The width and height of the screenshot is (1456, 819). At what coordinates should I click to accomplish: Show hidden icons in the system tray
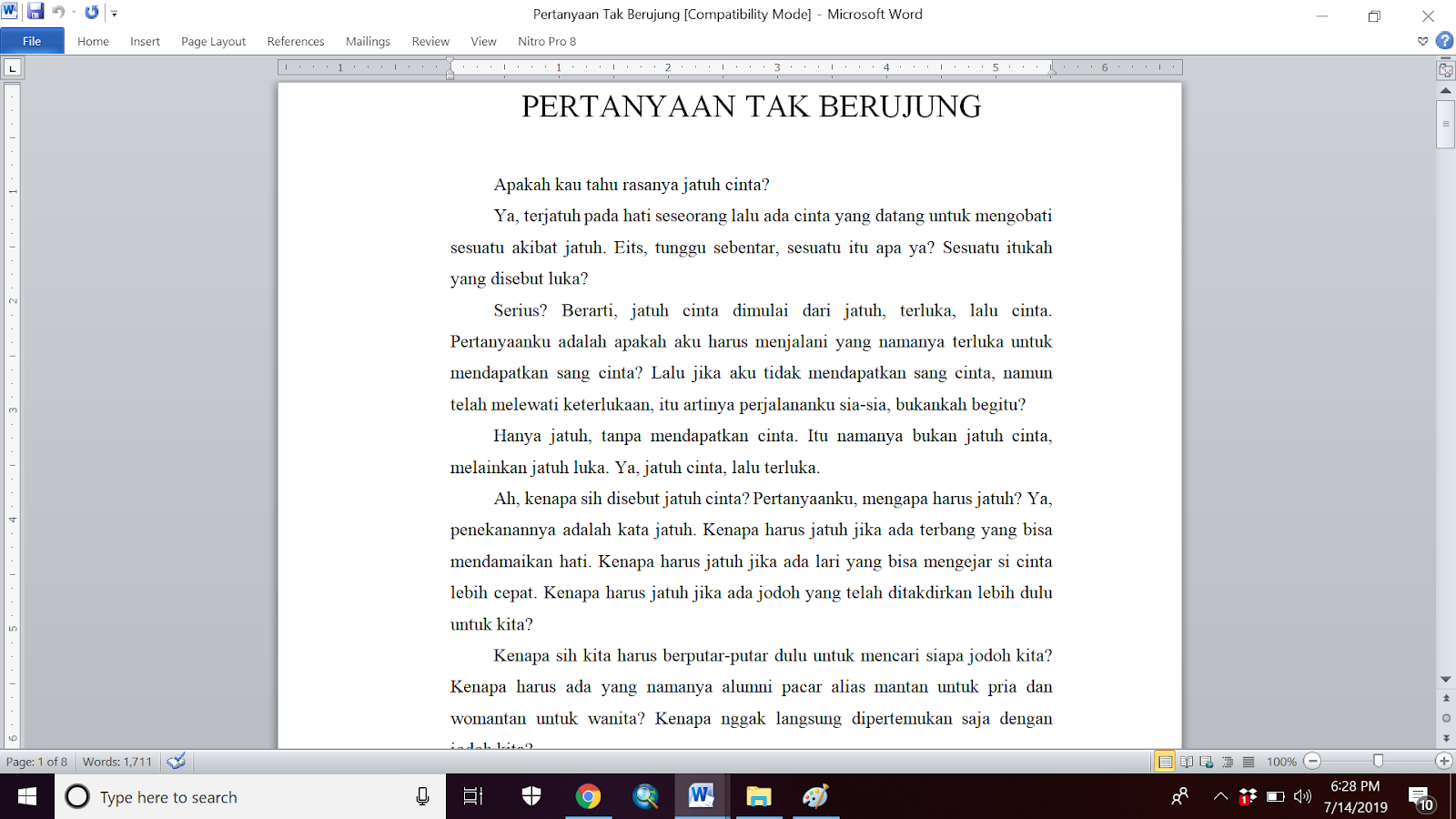click(1219, 796)
